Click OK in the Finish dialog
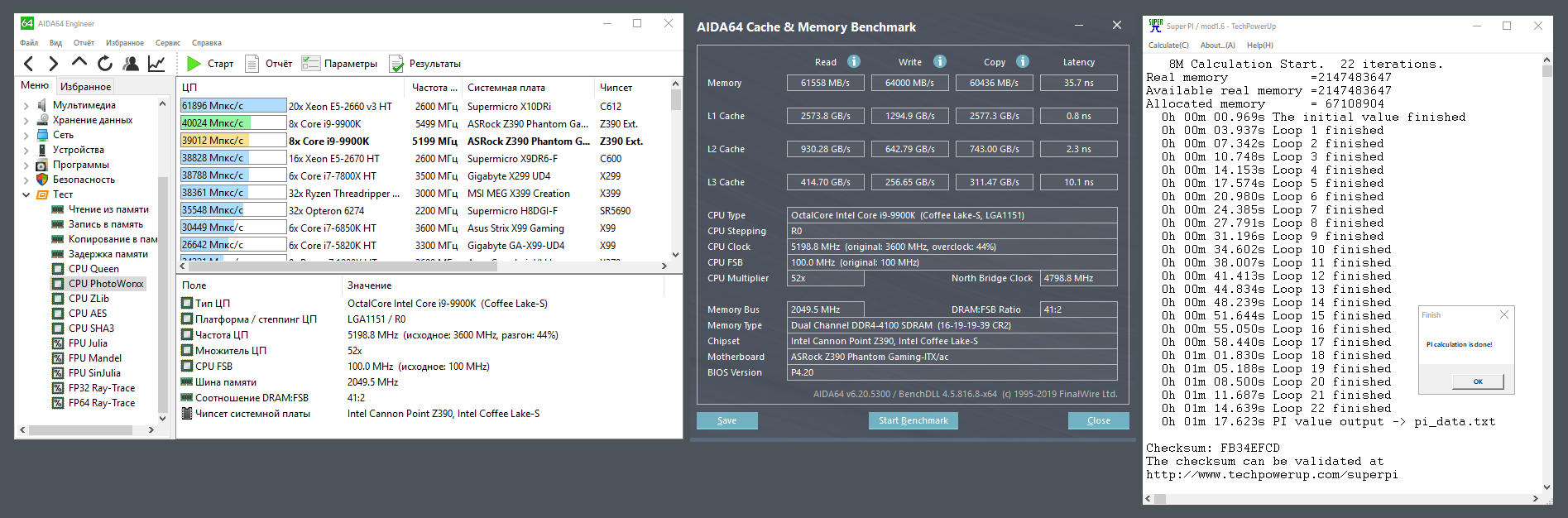 click(x=1478, y=381)
